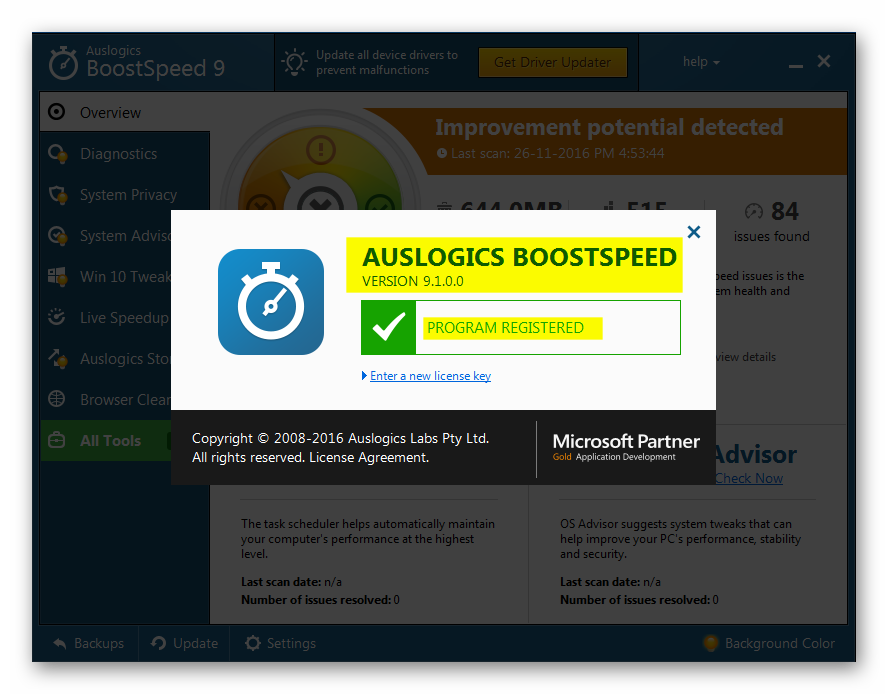Click the Settings gear icon

coord(253,643)
